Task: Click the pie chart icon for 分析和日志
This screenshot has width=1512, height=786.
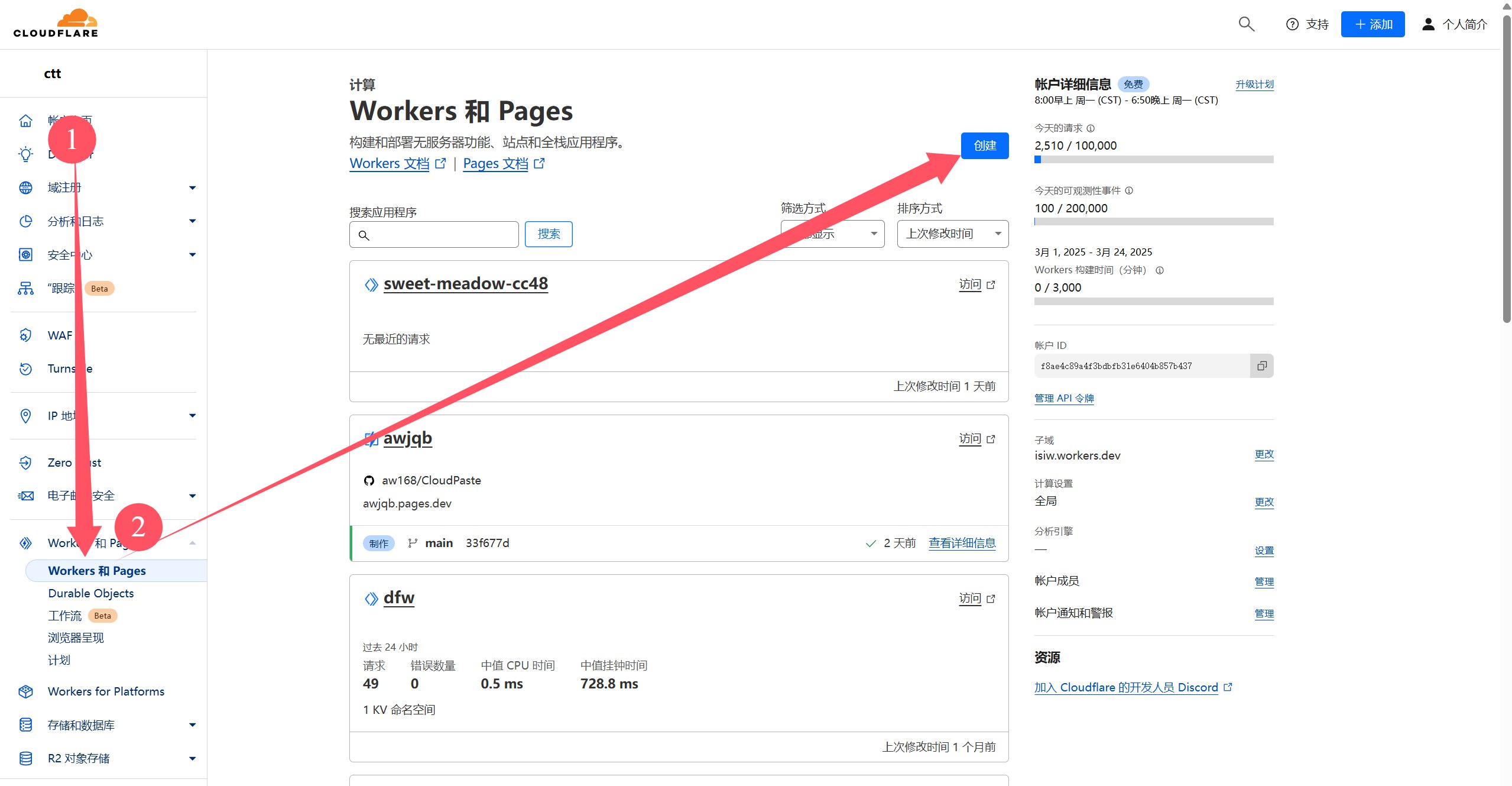Action: click(x=25, y=221)
